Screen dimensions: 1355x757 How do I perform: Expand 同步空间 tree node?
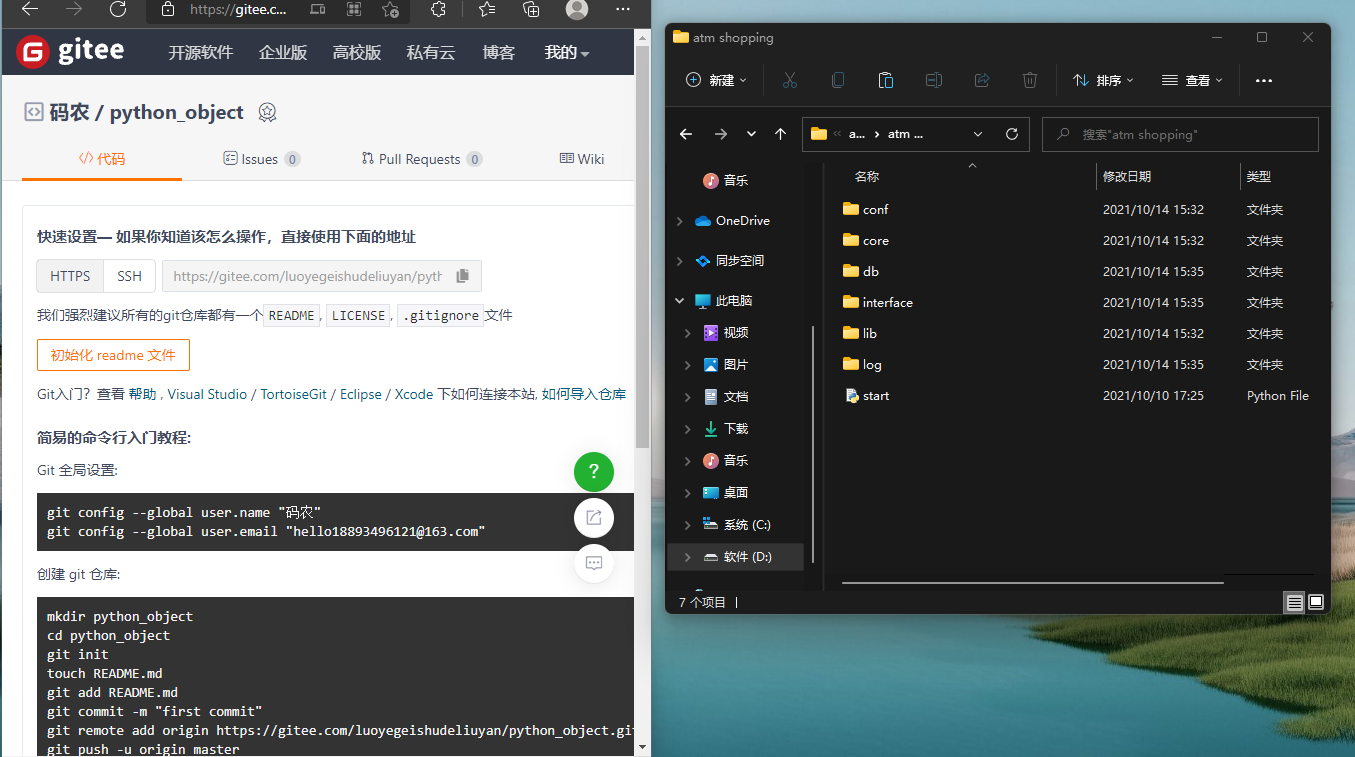click(680, 261)
